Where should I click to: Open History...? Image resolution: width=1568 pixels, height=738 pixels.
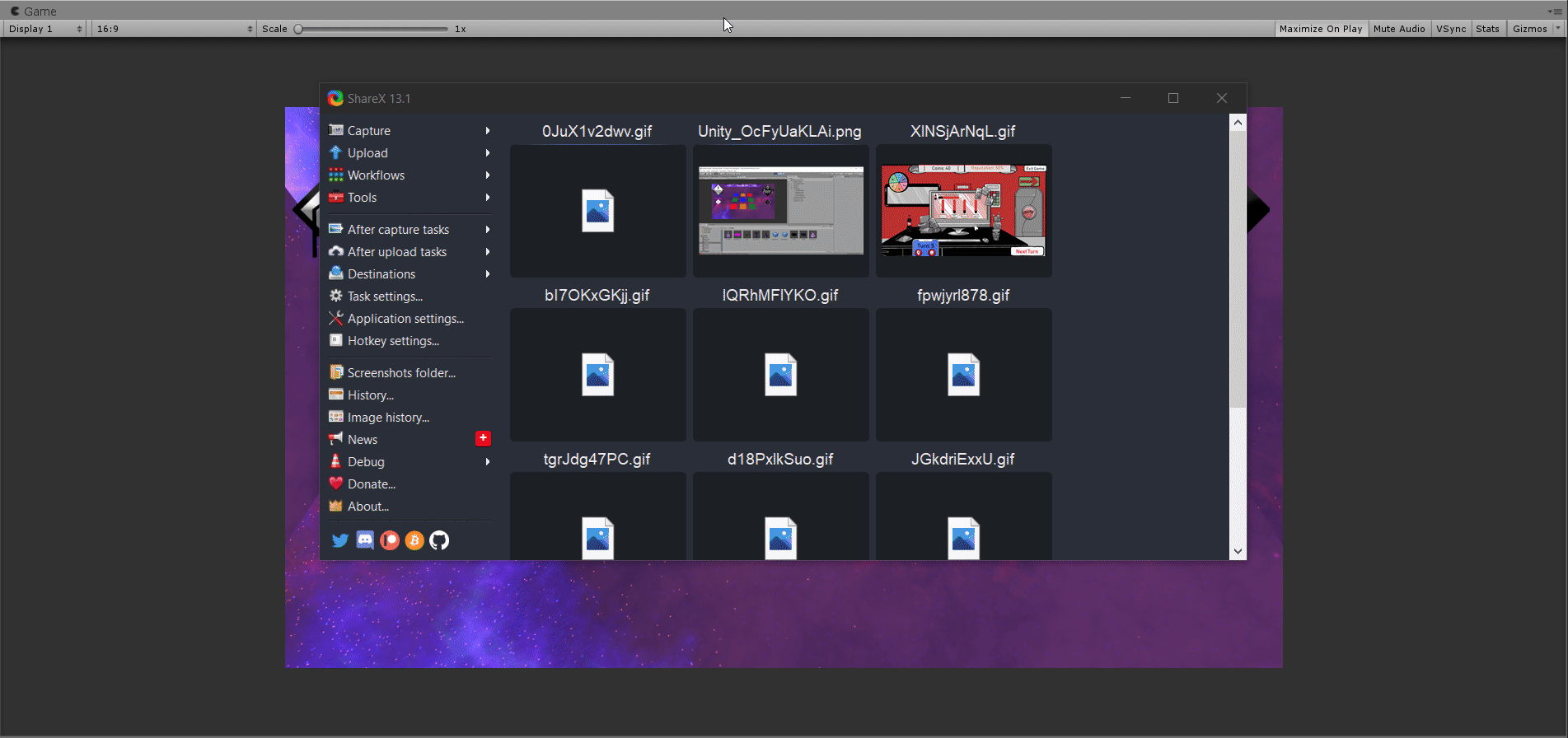(x=410, y=395)
